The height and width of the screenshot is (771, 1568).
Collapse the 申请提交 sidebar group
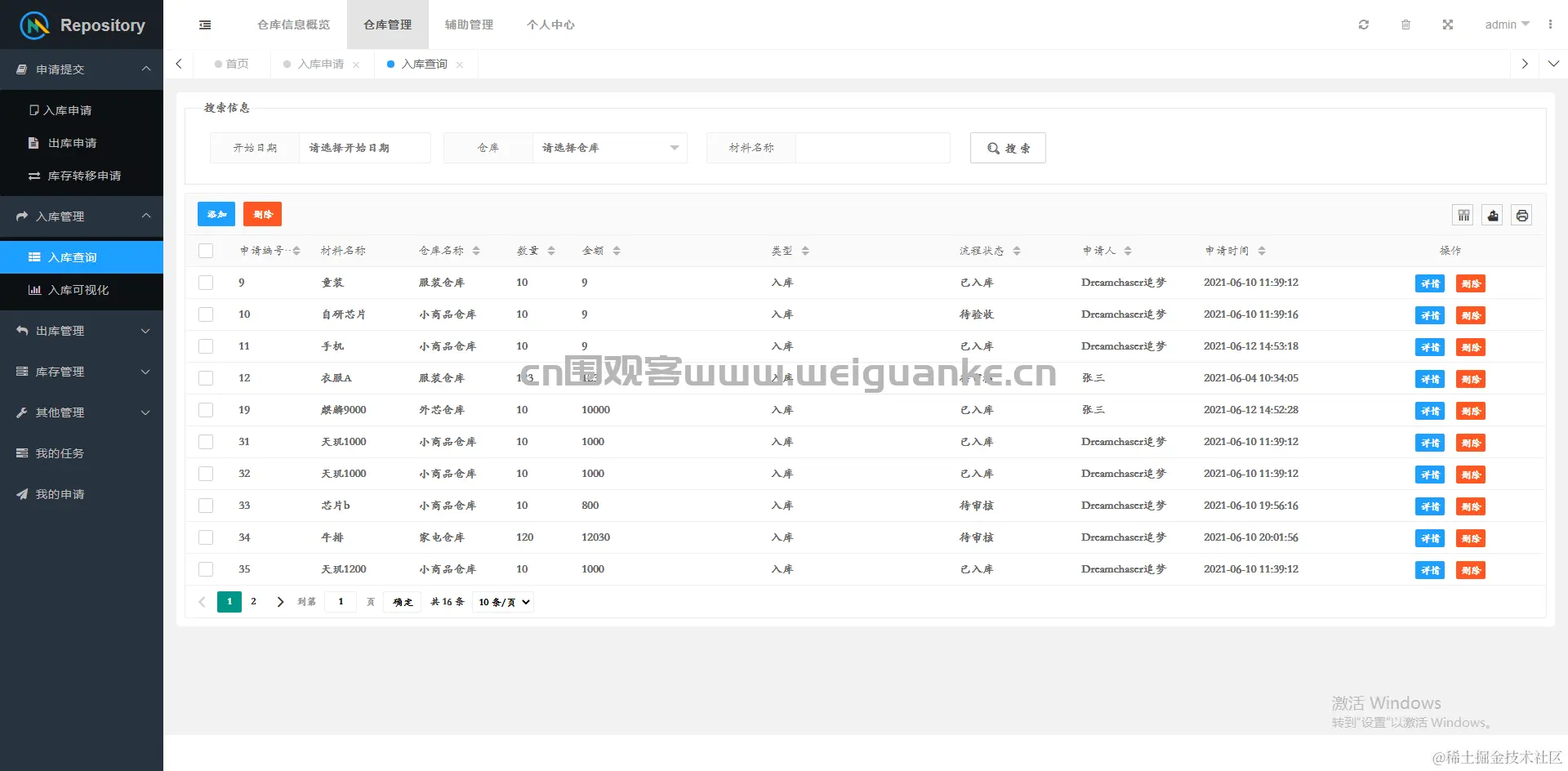82,69
